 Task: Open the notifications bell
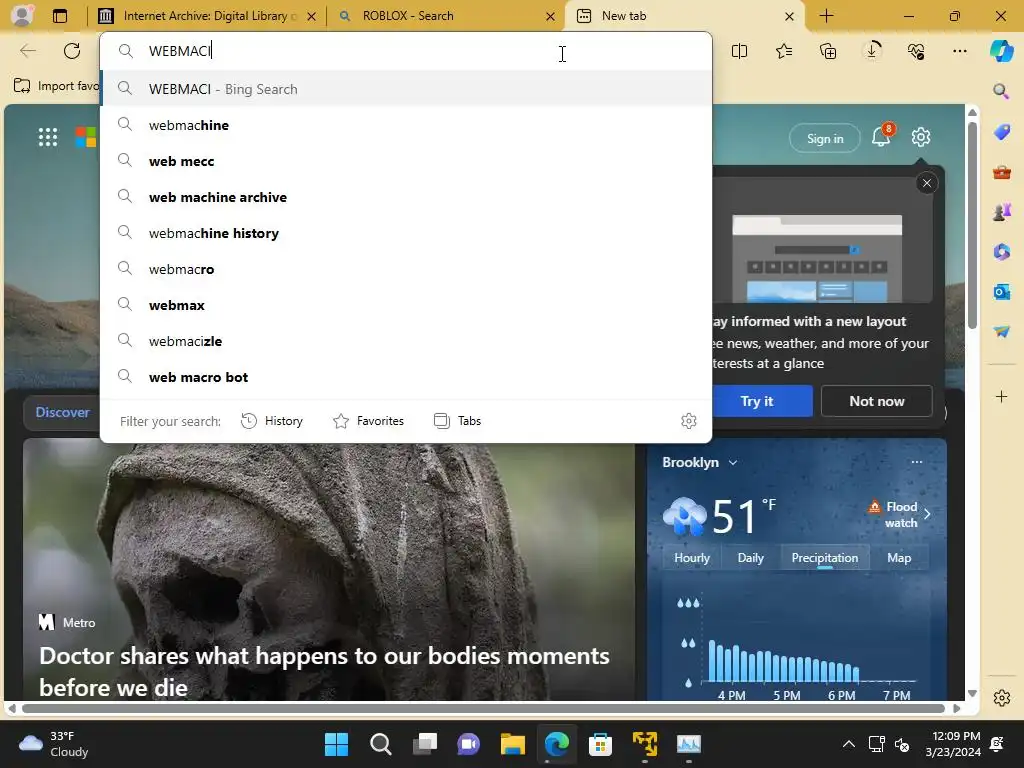(x=882, y=136)
